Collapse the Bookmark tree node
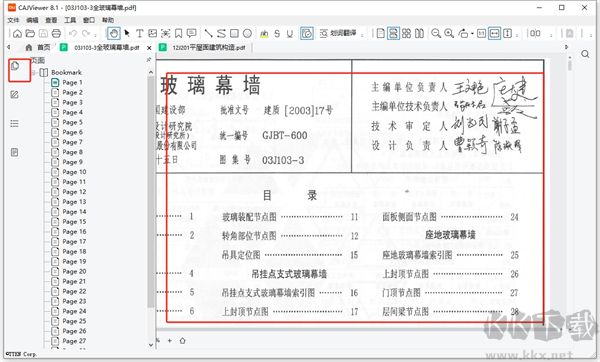 point(34,72)
